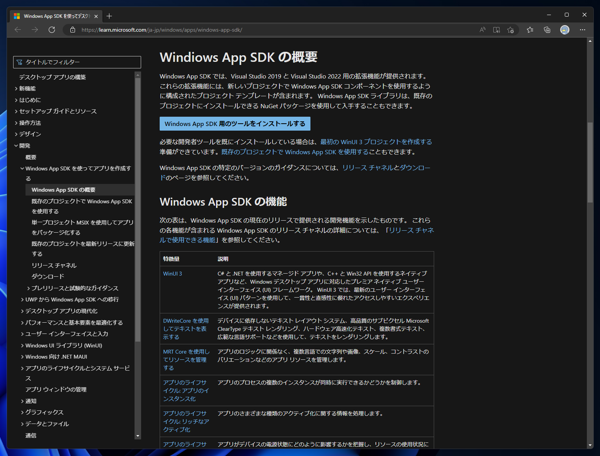View site info via the lock icon
Viewport: 600px width, 456px height.
[x=72, y=30]
